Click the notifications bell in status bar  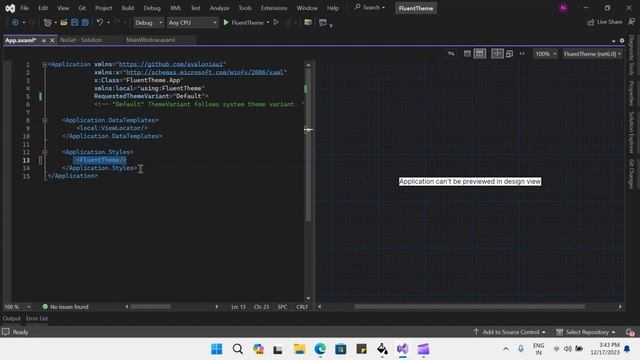tap(630, 332)
